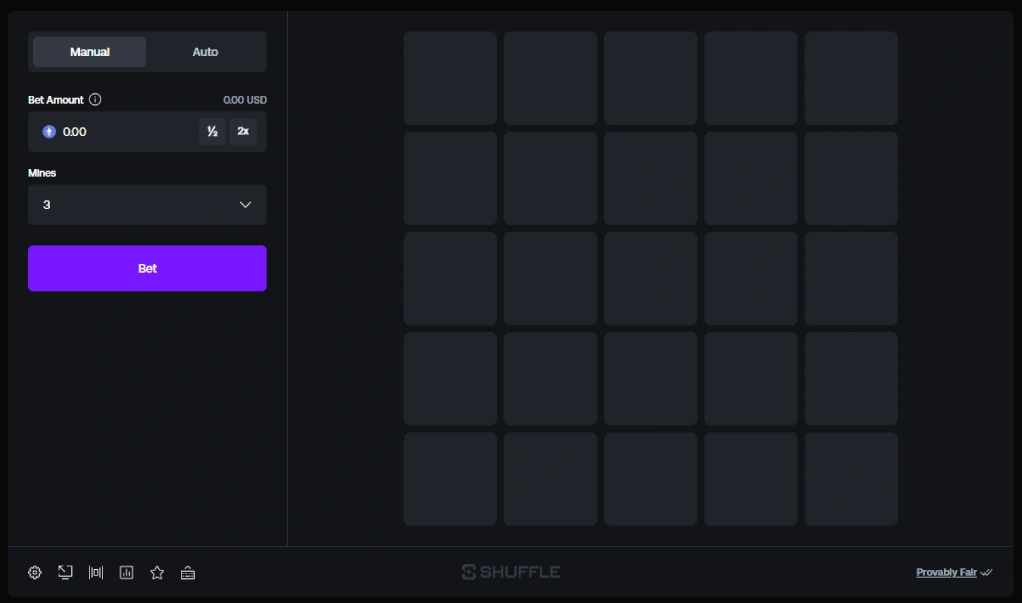The height and width of the screenshot is (603, 1022).
Task: Reveal third row, second column tile
Action: click(x=550, y=278)
